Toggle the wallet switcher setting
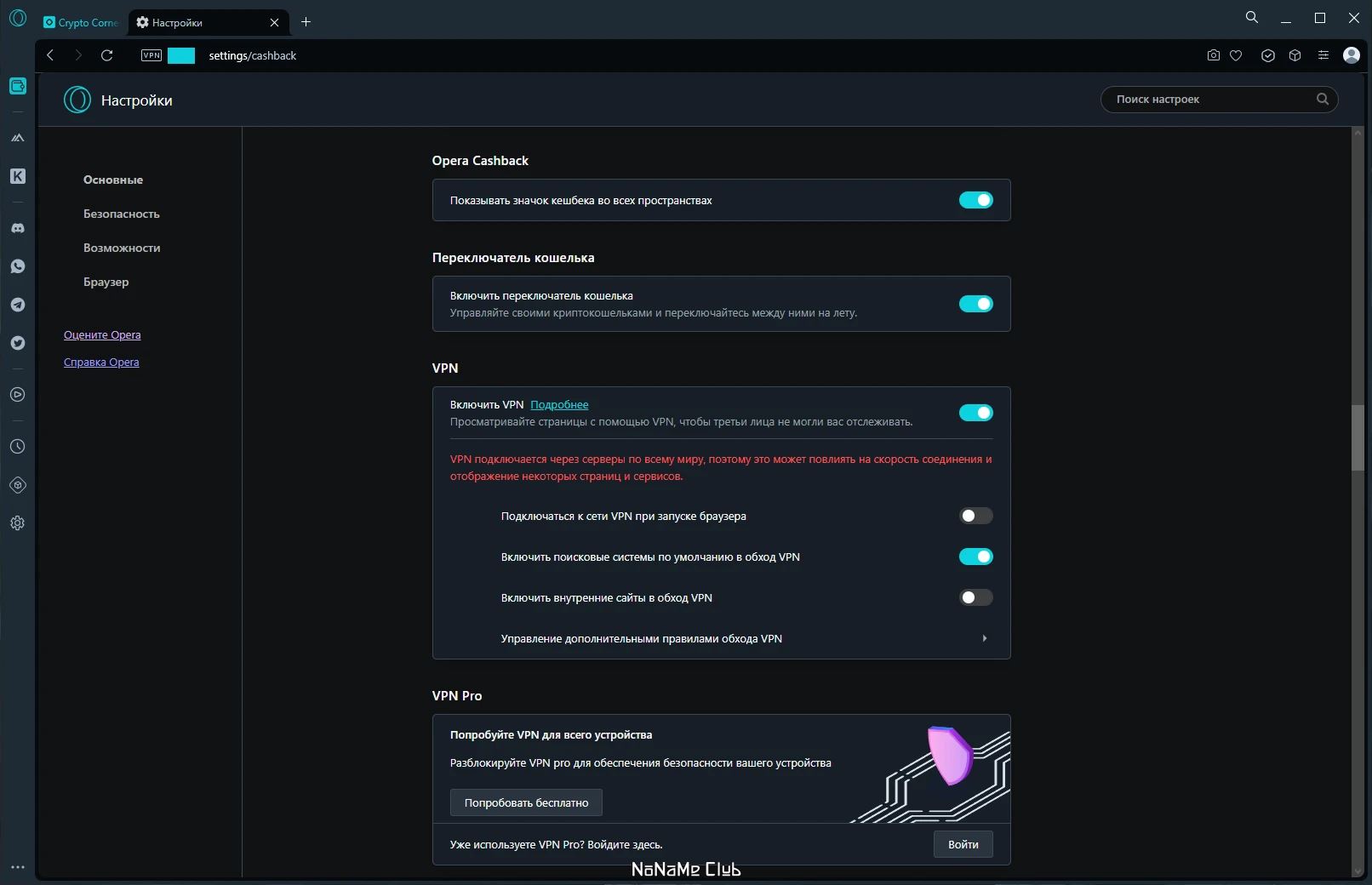The image size is (1372, 885). tap(976, 304)
